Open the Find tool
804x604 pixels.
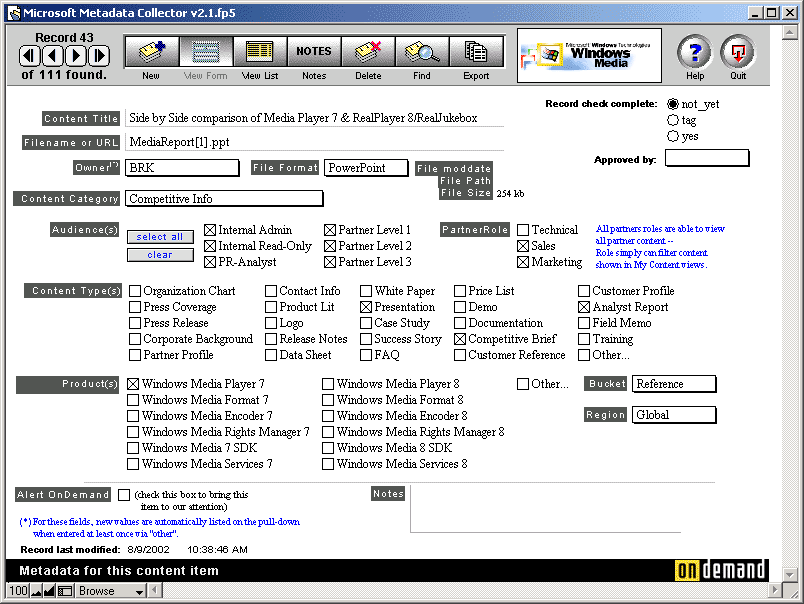(422, 51)
